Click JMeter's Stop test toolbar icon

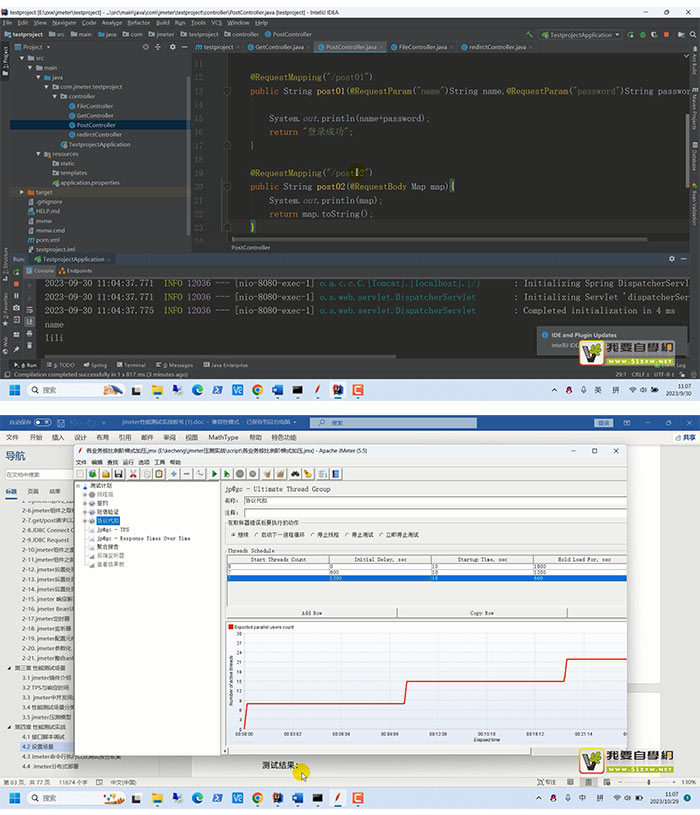pos(240,474)
